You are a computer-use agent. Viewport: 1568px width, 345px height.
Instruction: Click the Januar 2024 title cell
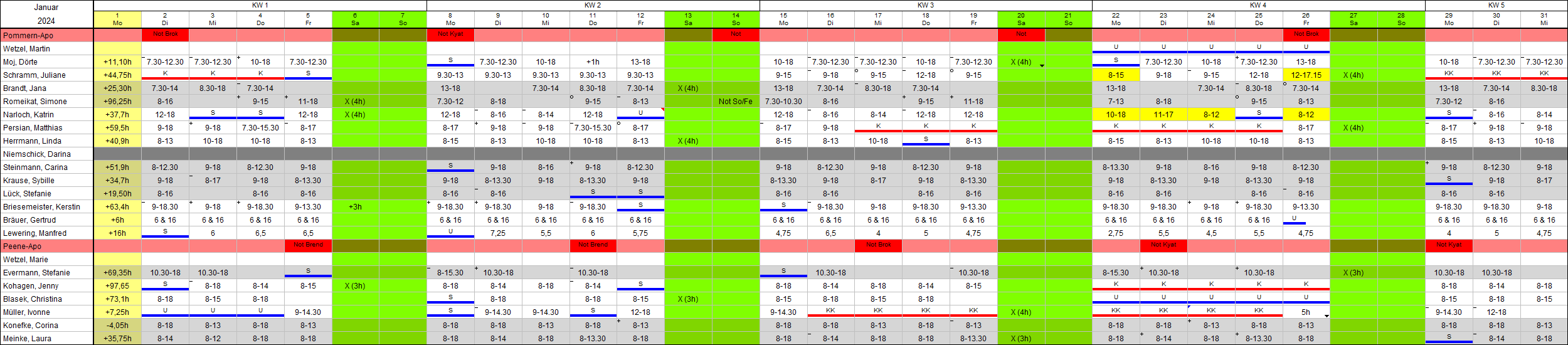(46, 14)
